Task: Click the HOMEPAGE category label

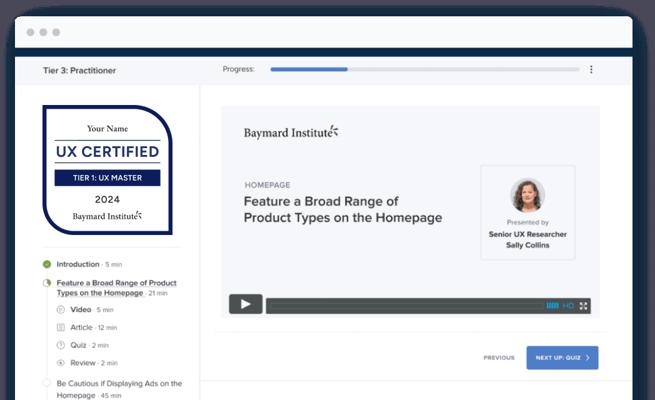Action: 267,185
